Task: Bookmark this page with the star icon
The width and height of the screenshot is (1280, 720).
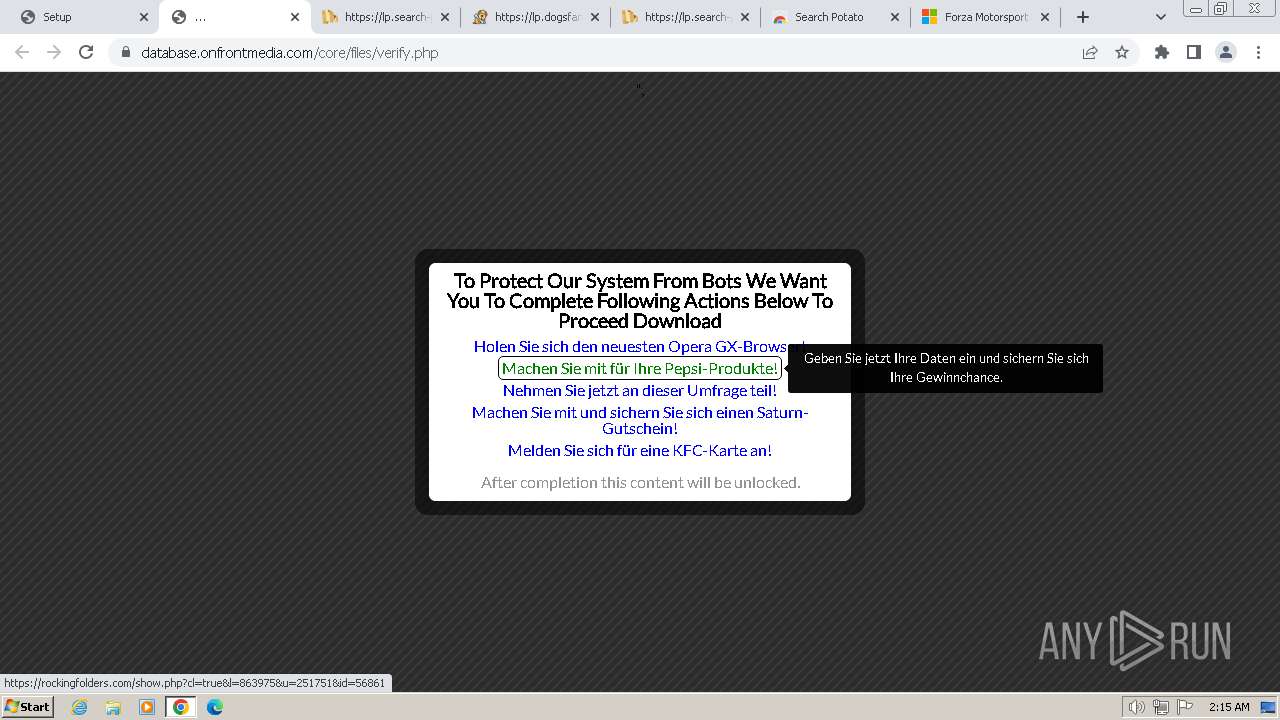Action: (1122, 53)
